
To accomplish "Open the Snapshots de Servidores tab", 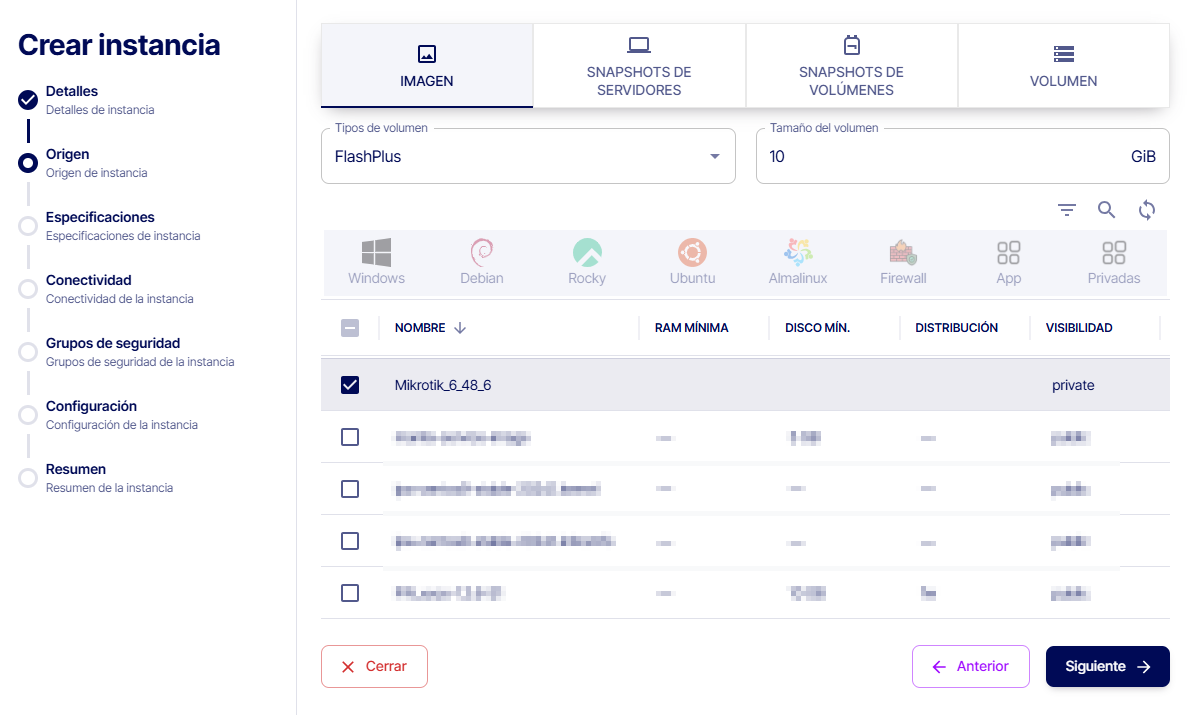I will pos(639,66).
